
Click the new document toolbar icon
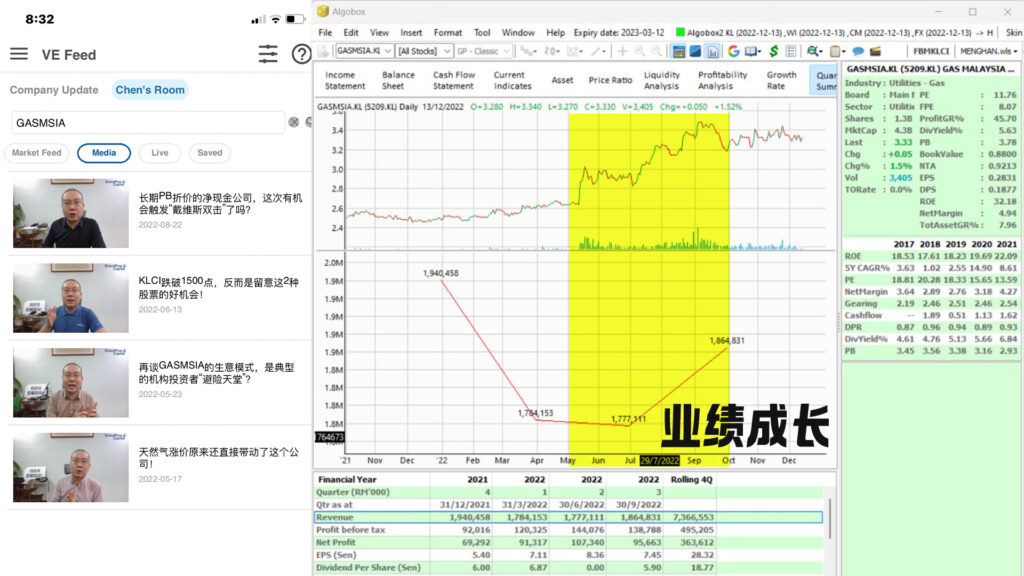pyautogui.click(x=323, y=51)
